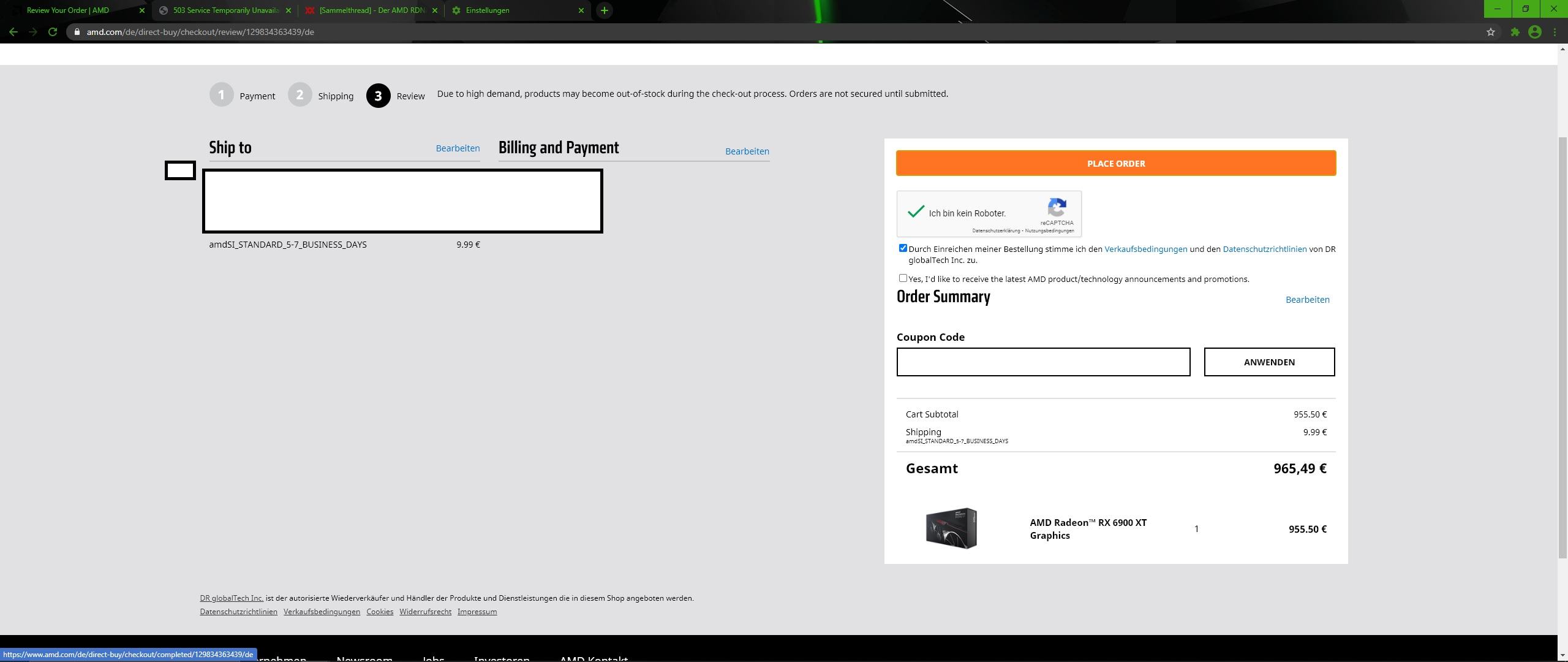
Task: Close the Einstellungen tab
Action: coord(581,10)
